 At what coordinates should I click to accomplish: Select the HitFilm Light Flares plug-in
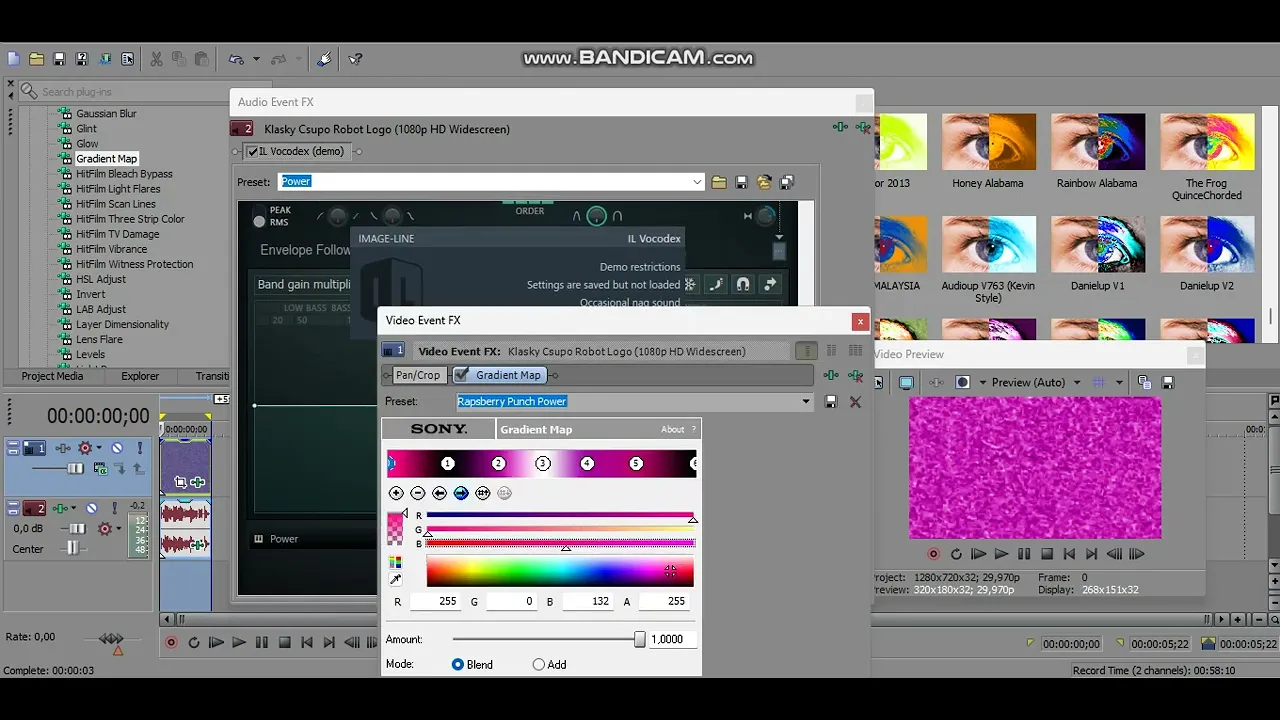[118, 189]
